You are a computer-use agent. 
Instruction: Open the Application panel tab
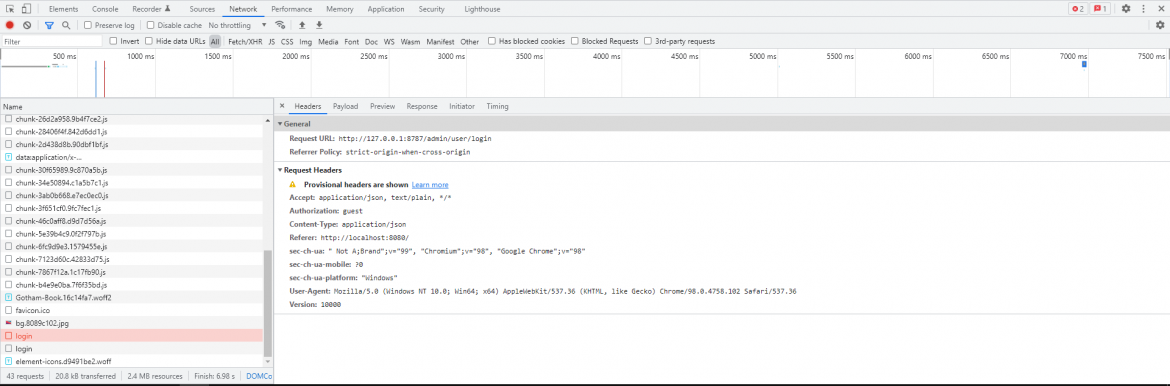(386, 9)
